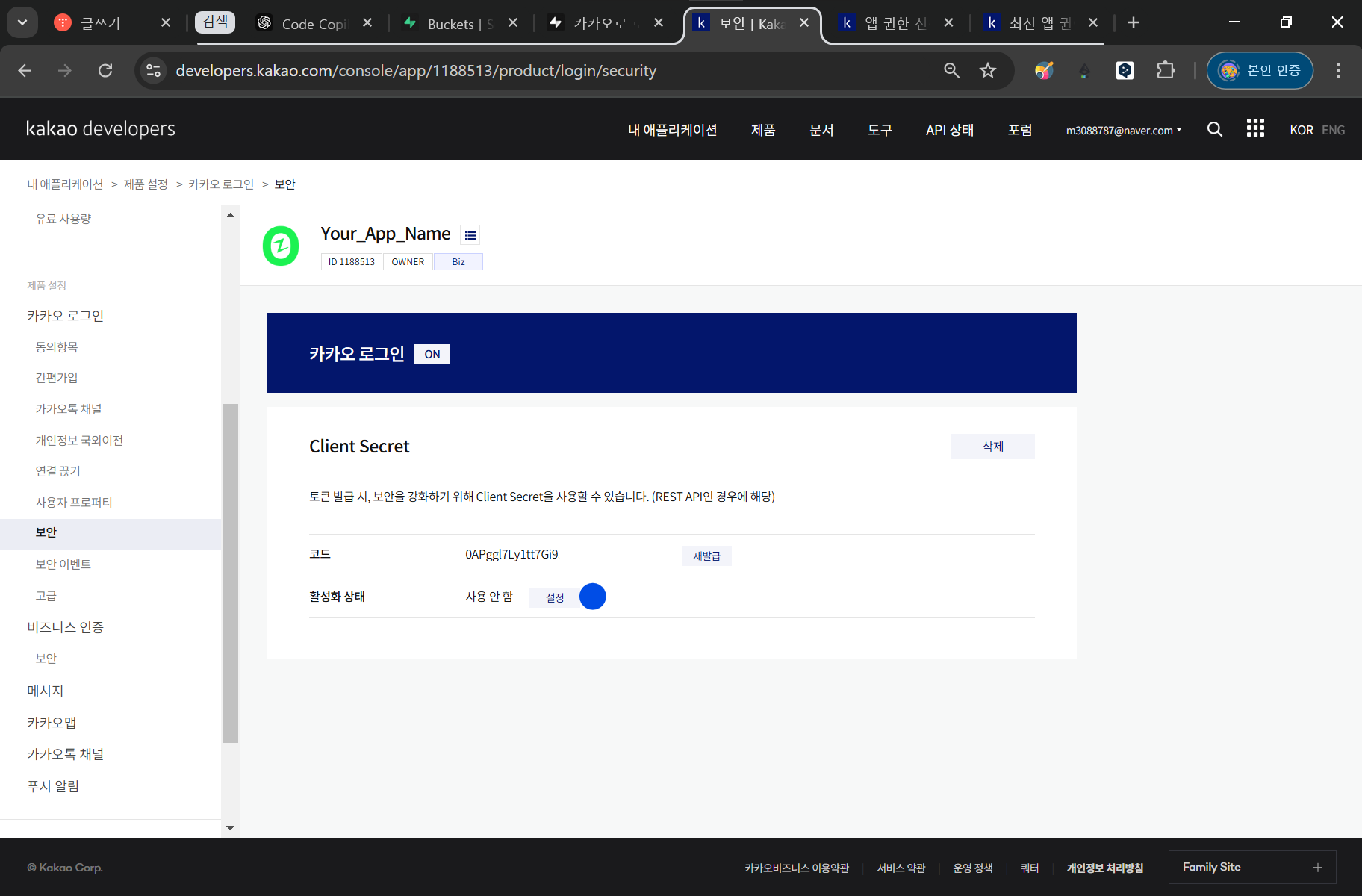Switch to the 글쓰기 tab

pos(101,23)
